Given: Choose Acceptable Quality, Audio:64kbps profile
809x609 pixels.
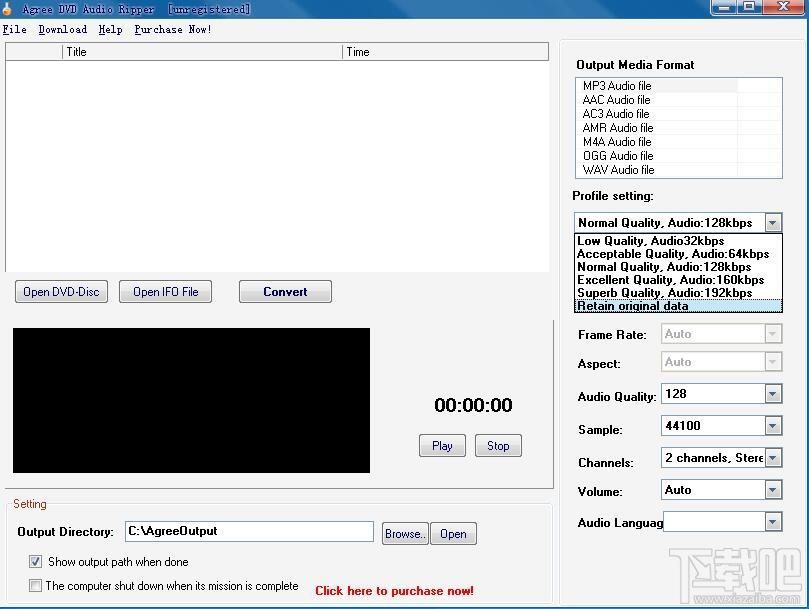Looking at the screenshot, I should 678,254.
